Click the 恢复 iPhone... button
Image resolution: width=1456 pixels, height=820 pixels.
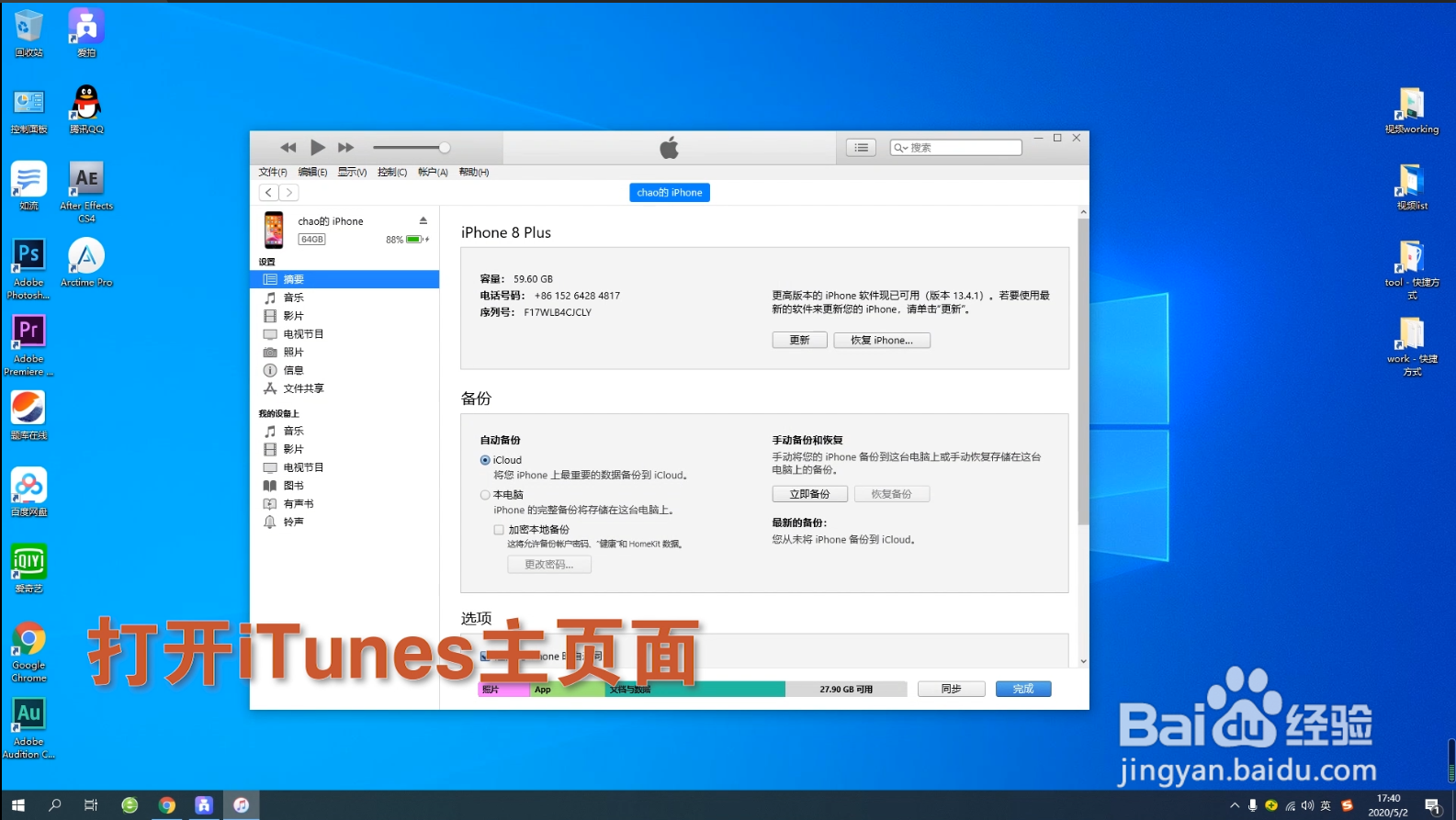[882, 340]
